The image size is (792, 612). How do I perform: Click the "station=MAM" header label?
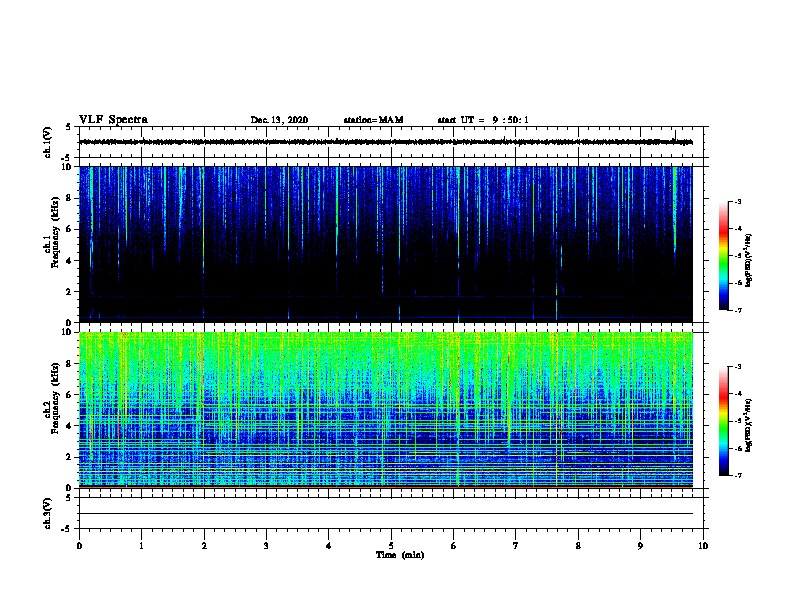tap(373, 120)
